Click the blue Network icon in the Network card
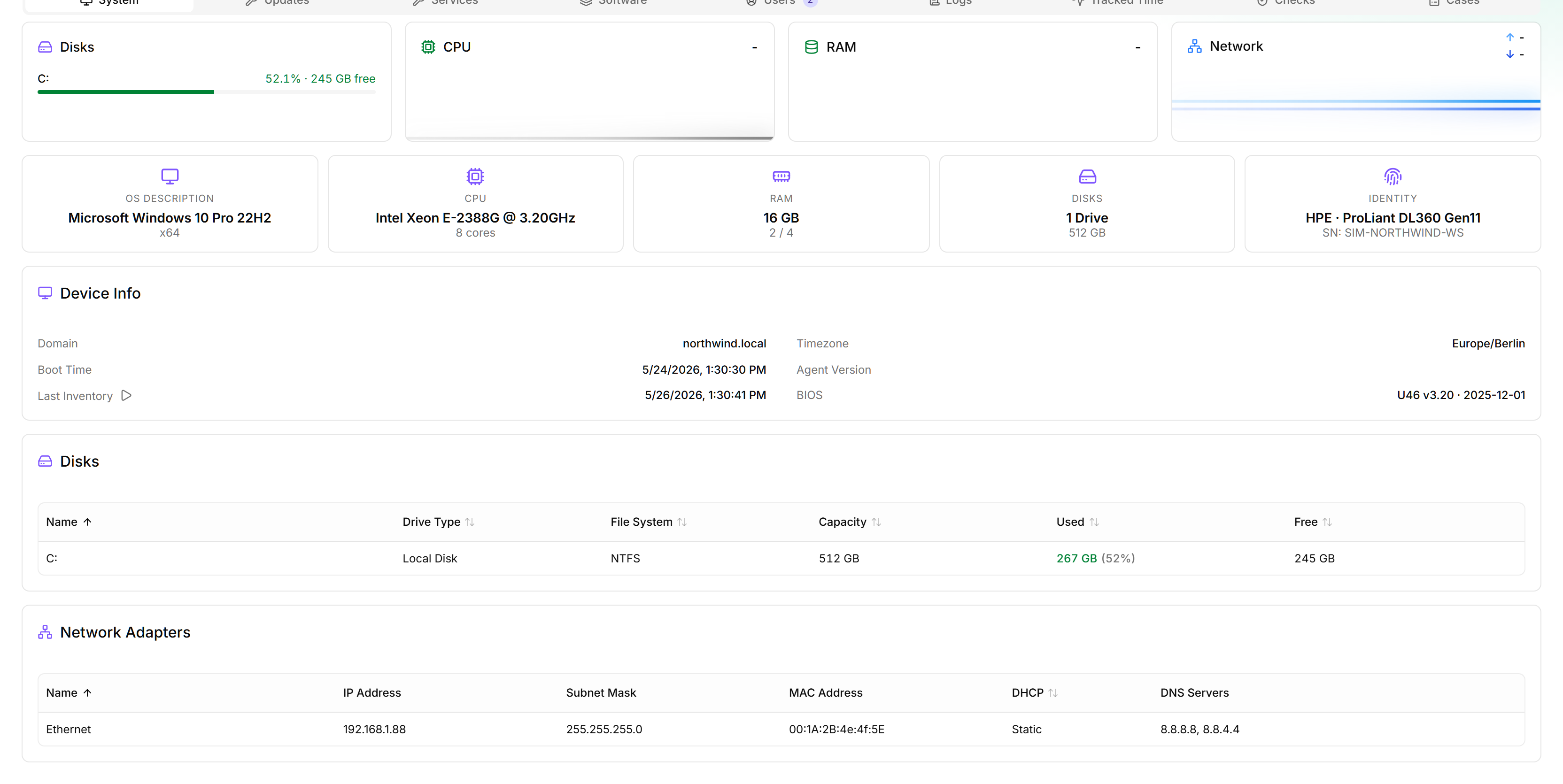Screen dimensions: 1563x784 click(x=1195, y=46)
